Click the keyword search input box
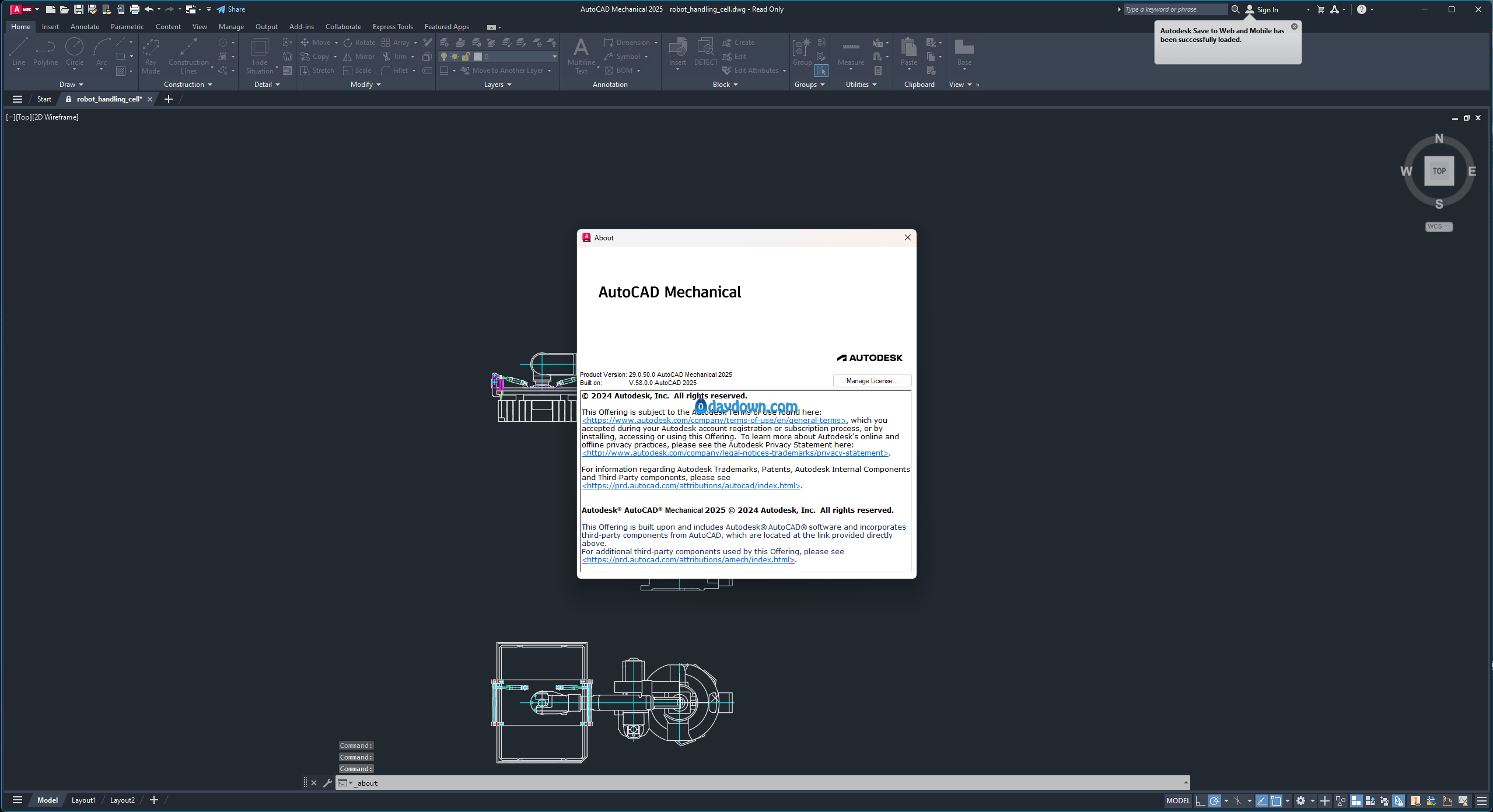The image size is (1493, 812). [1176, 9]
